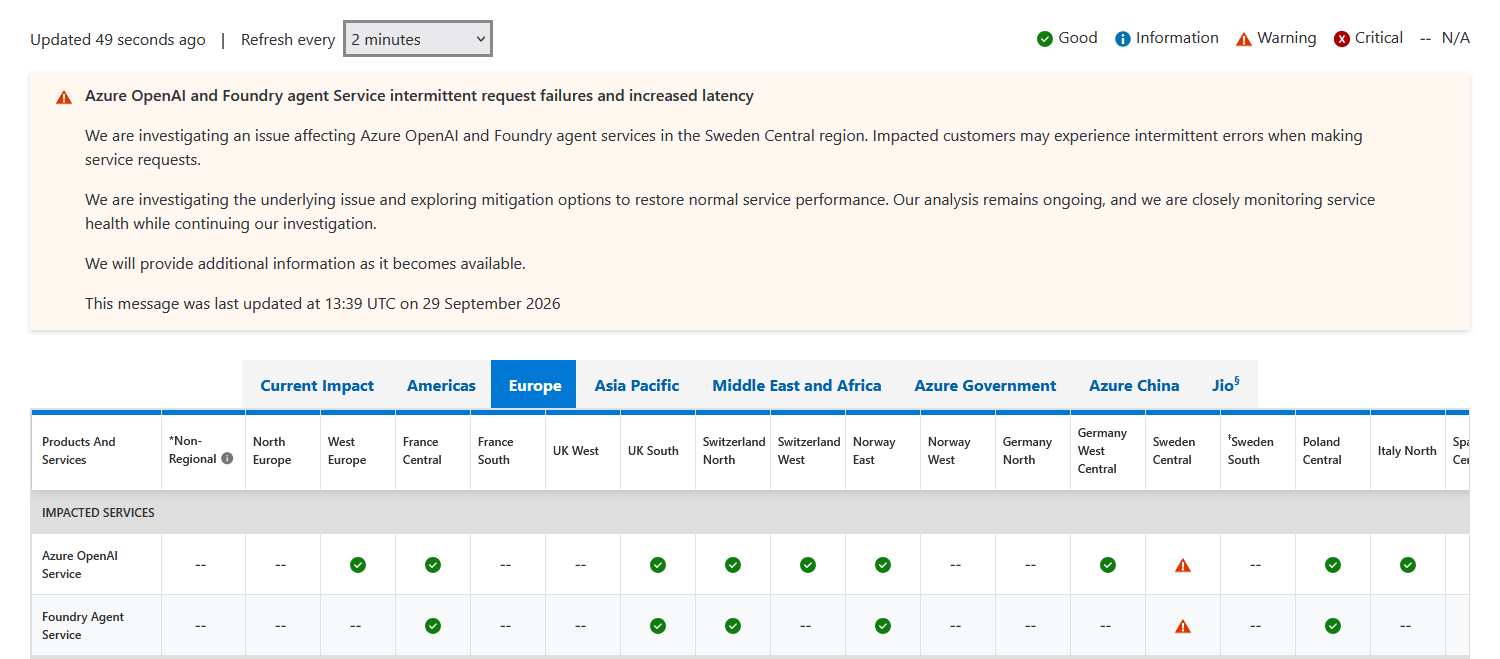Click the IMPACTED SERVICES section heading
Screen dimensions: 1500x659
pyautogui.click(x=98, y=513)
